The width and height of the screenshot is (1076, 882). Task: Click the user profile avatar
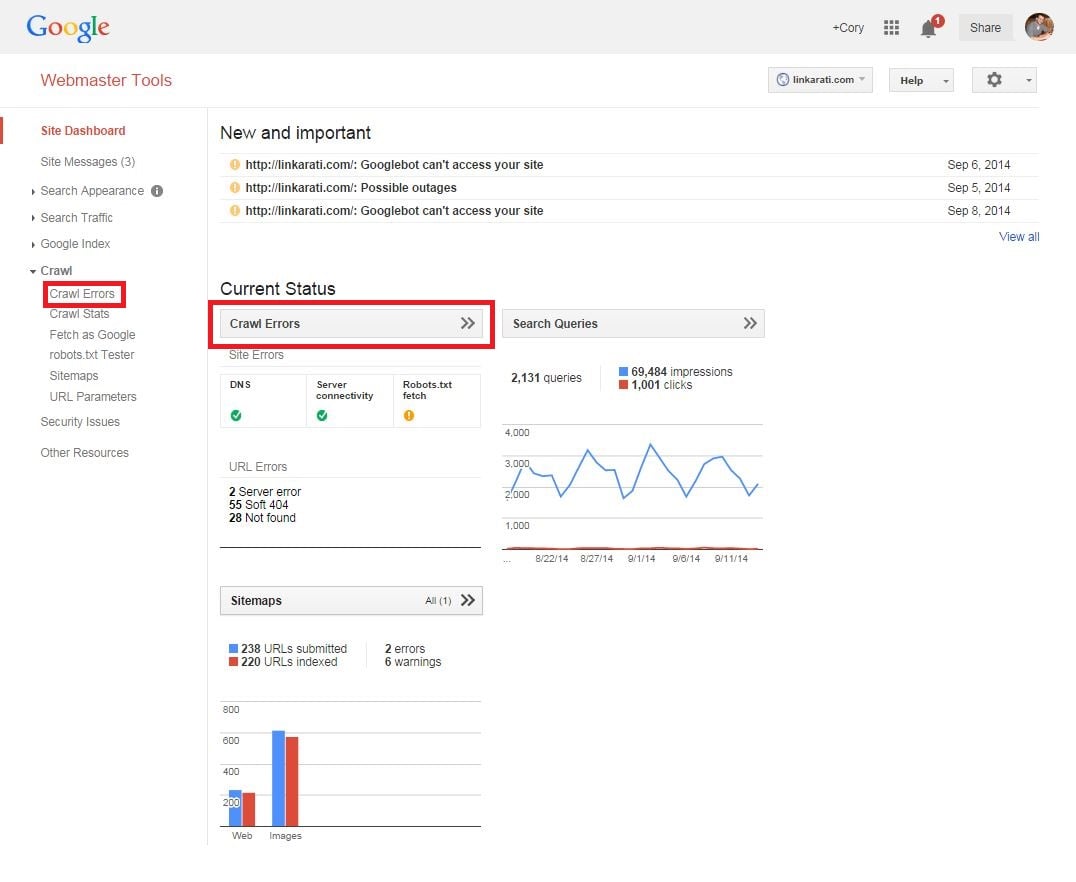pyautogui.click(x=1039, y=27)
